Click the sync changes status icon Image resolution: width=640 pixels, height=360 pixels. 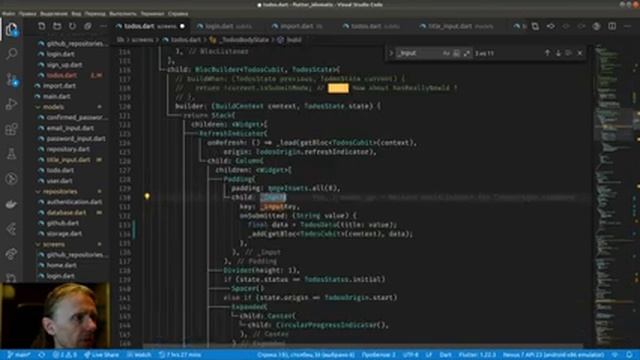pos(42,355)
